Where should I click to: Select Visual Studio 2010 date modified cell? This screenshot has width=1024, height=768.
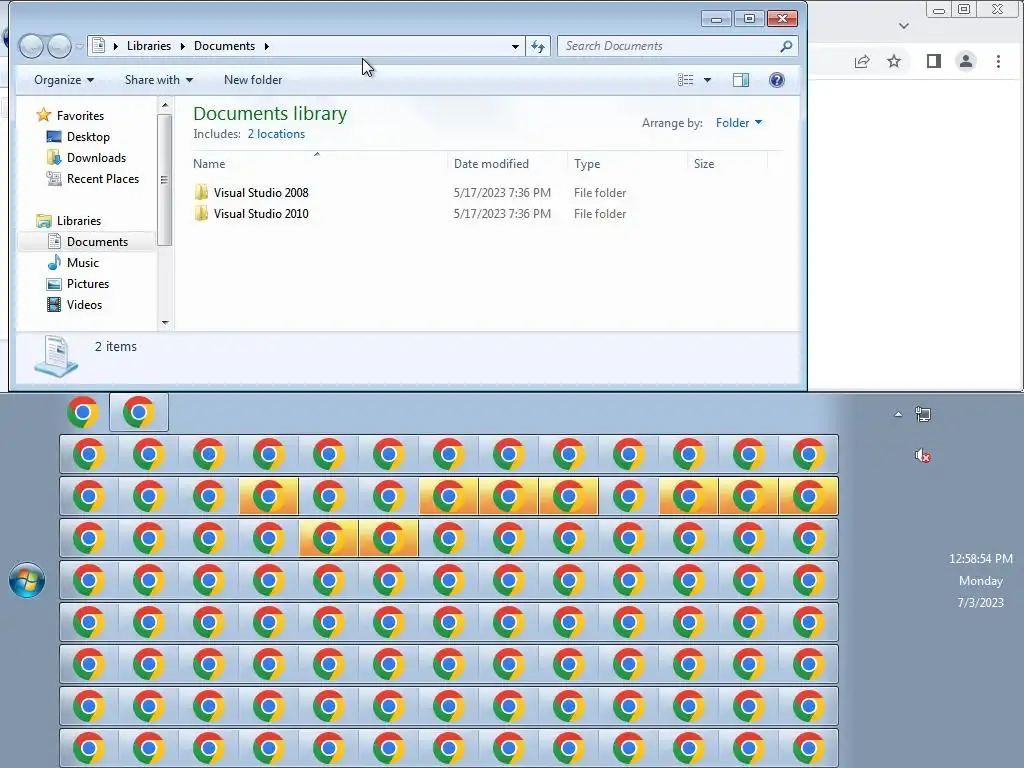pos(502,214)
